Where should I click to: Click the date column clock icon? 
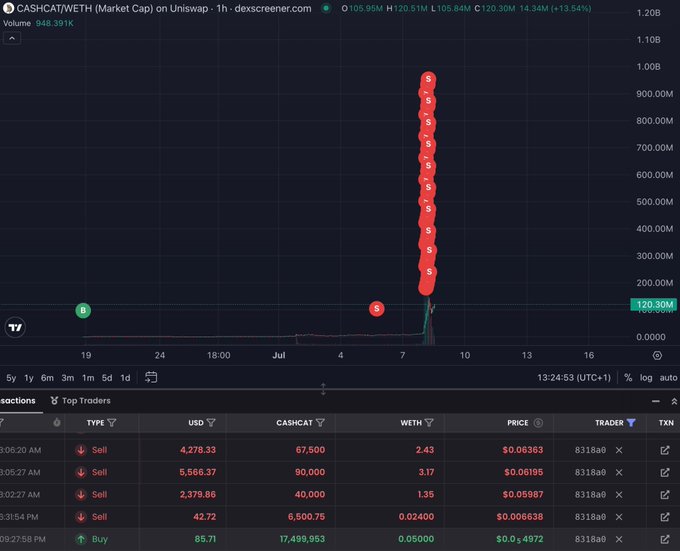[57, 423]
